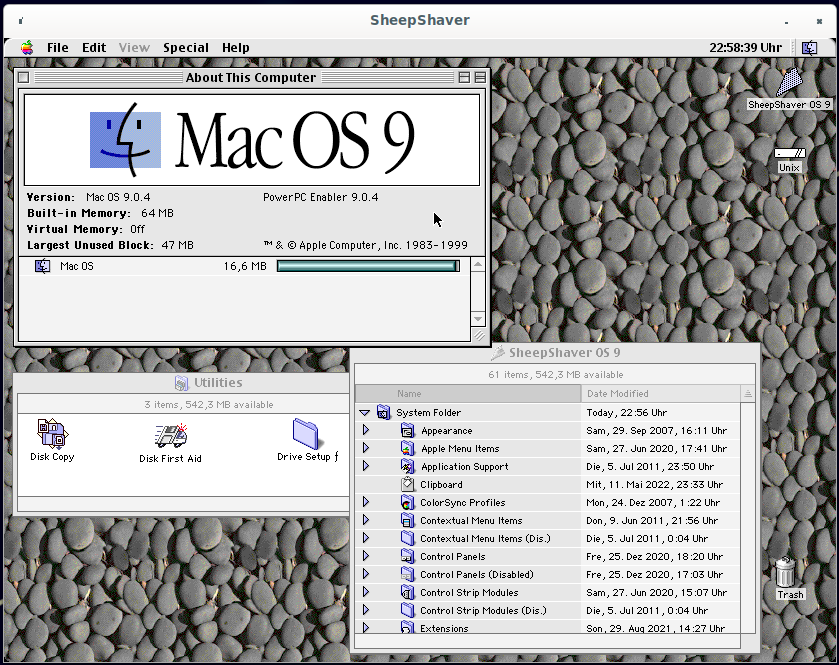Click 'PowerPC Enabler 9.0.4' text
Screen dimensions: 839x665
pyautogui.click(x=321, y=197)
